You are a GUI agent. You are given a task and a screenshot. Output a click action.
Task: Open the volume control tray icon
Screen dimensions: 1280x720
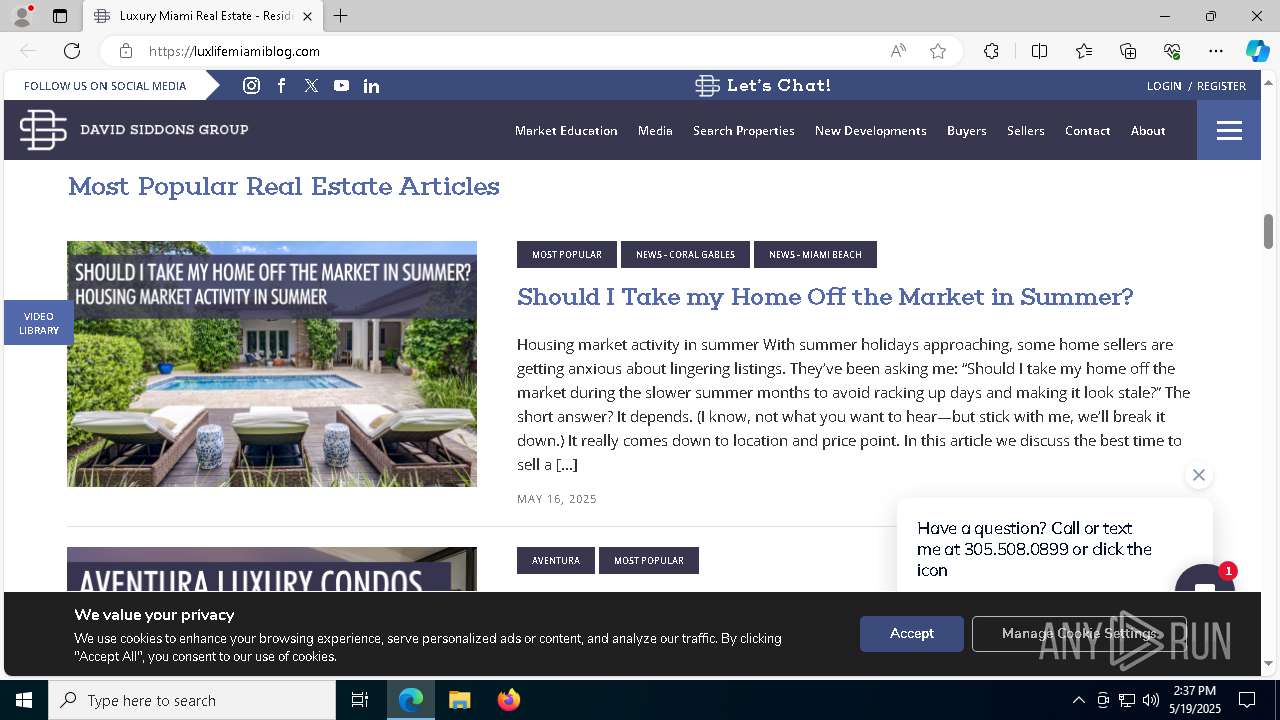[1151, 700]
